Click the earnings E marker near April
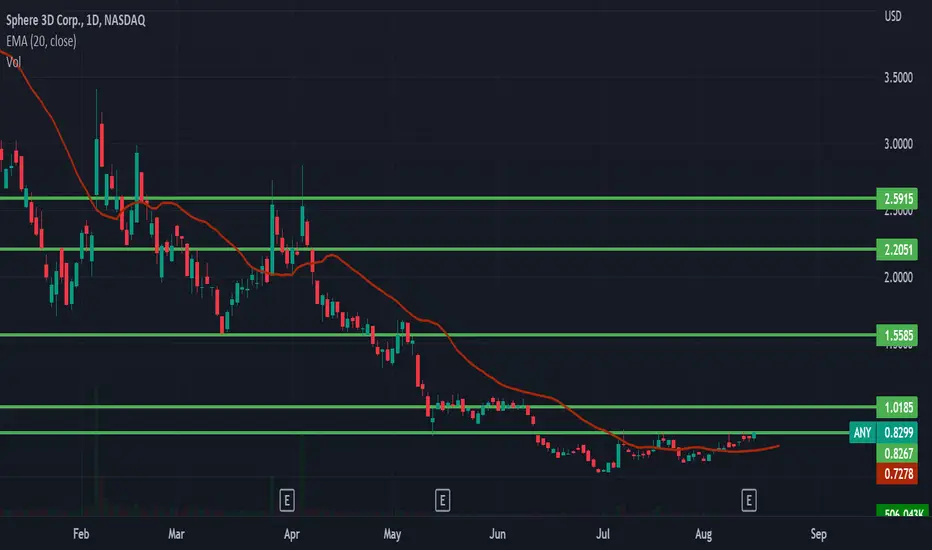This screenshot has width=932, height=550. pos(287,501)
